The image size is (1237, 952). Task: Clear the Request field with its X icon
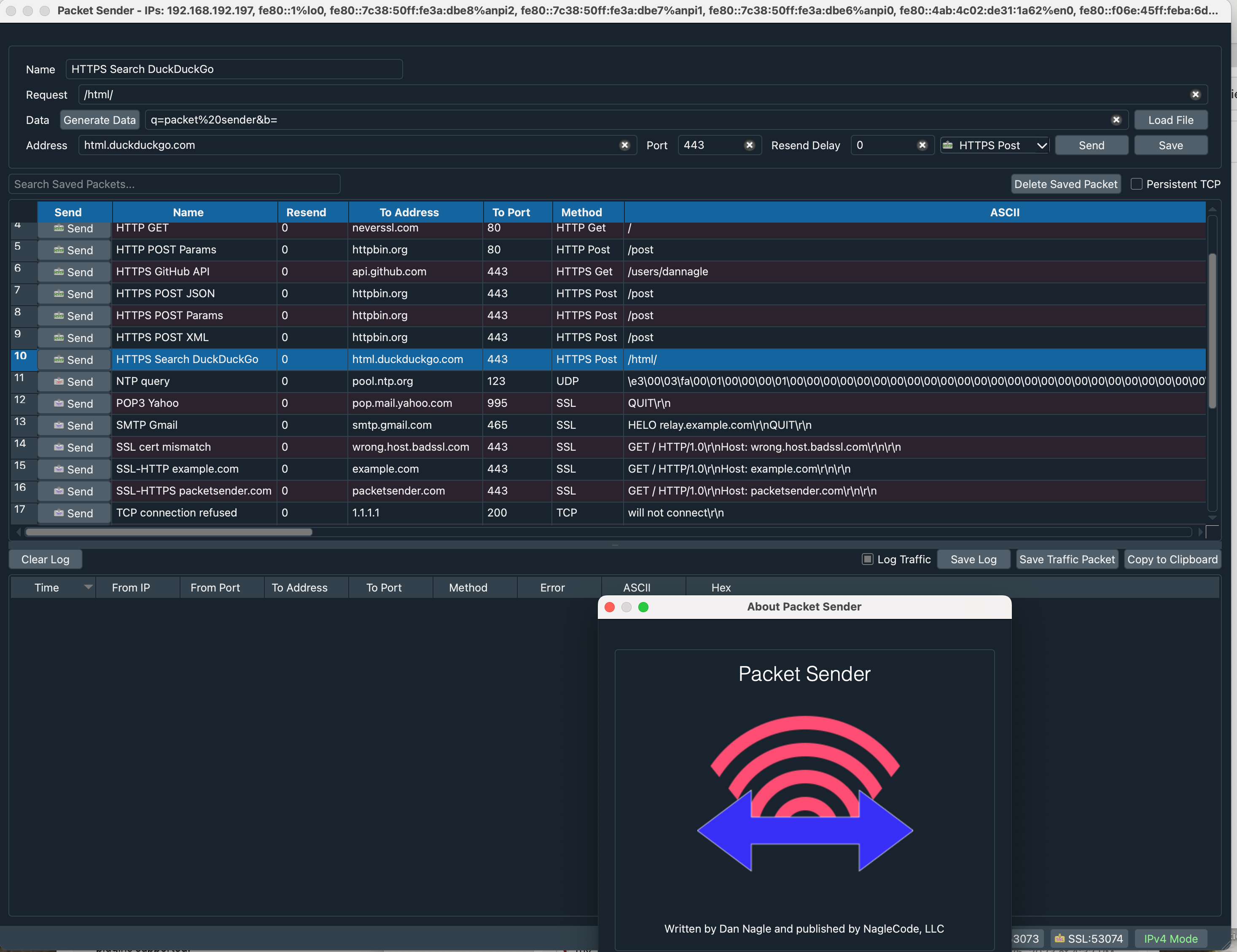1195,94
